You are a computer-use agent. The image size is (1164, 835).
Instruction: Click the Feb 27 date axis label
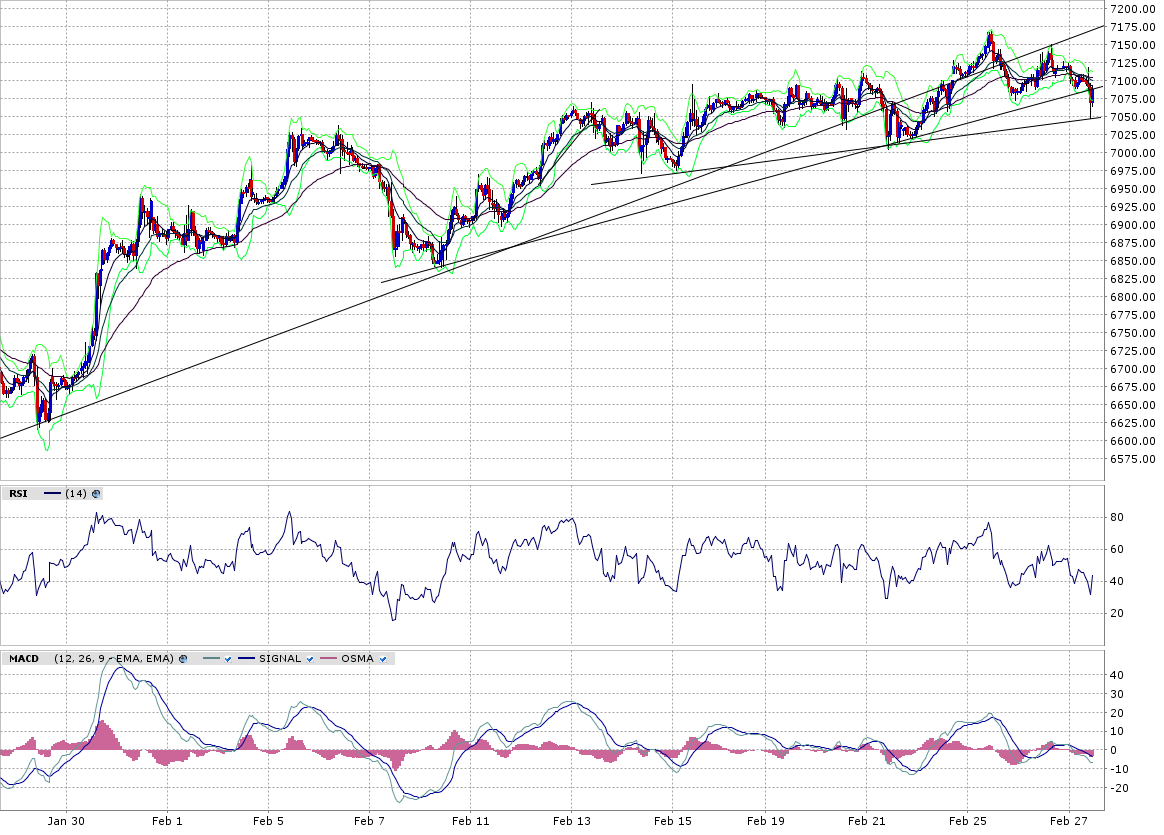pos(1068,820)
